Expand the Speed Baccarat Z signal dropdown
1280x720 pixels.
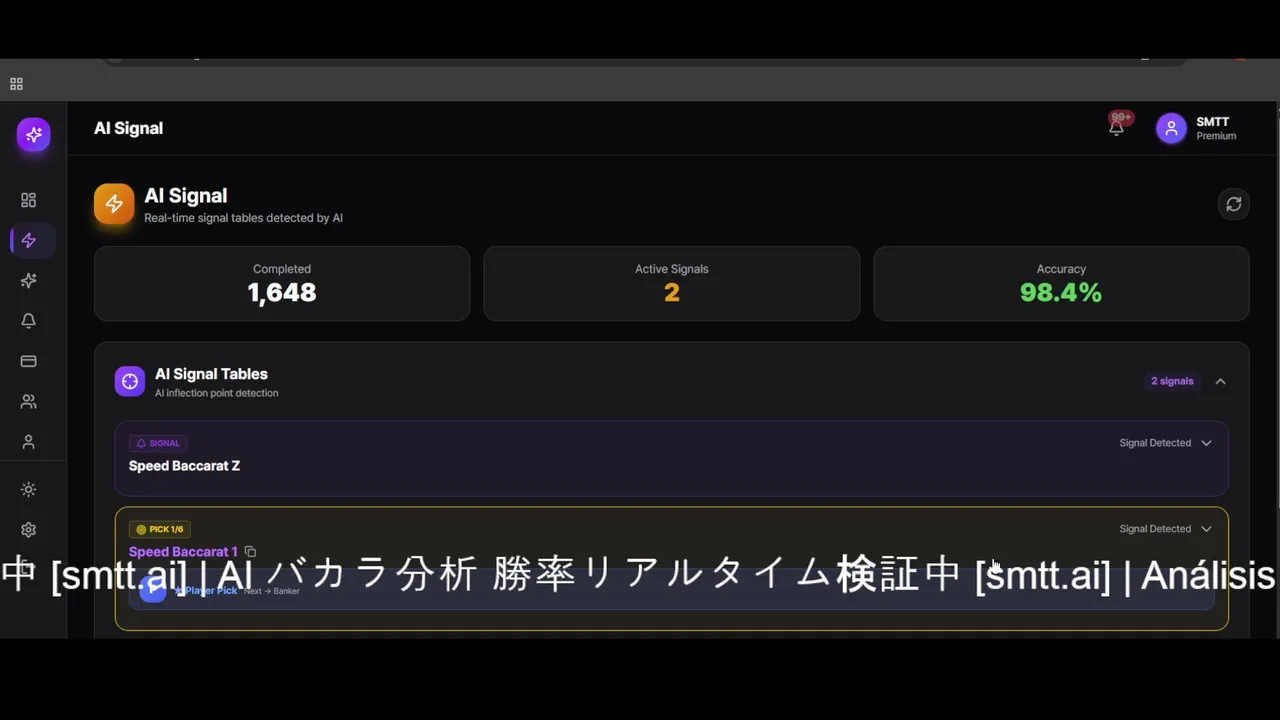tap(1206, 443)
